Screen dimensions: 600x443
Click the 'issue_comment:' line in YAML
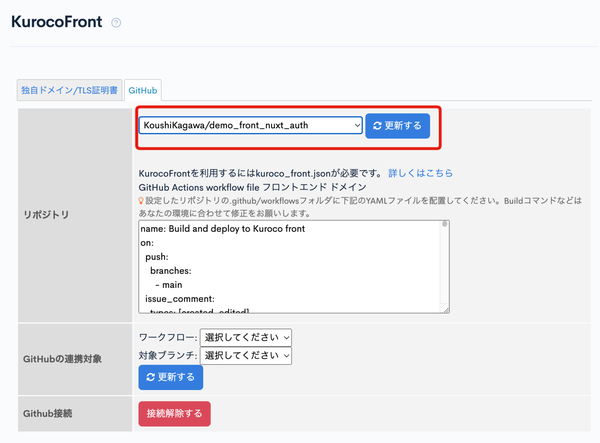180,299
